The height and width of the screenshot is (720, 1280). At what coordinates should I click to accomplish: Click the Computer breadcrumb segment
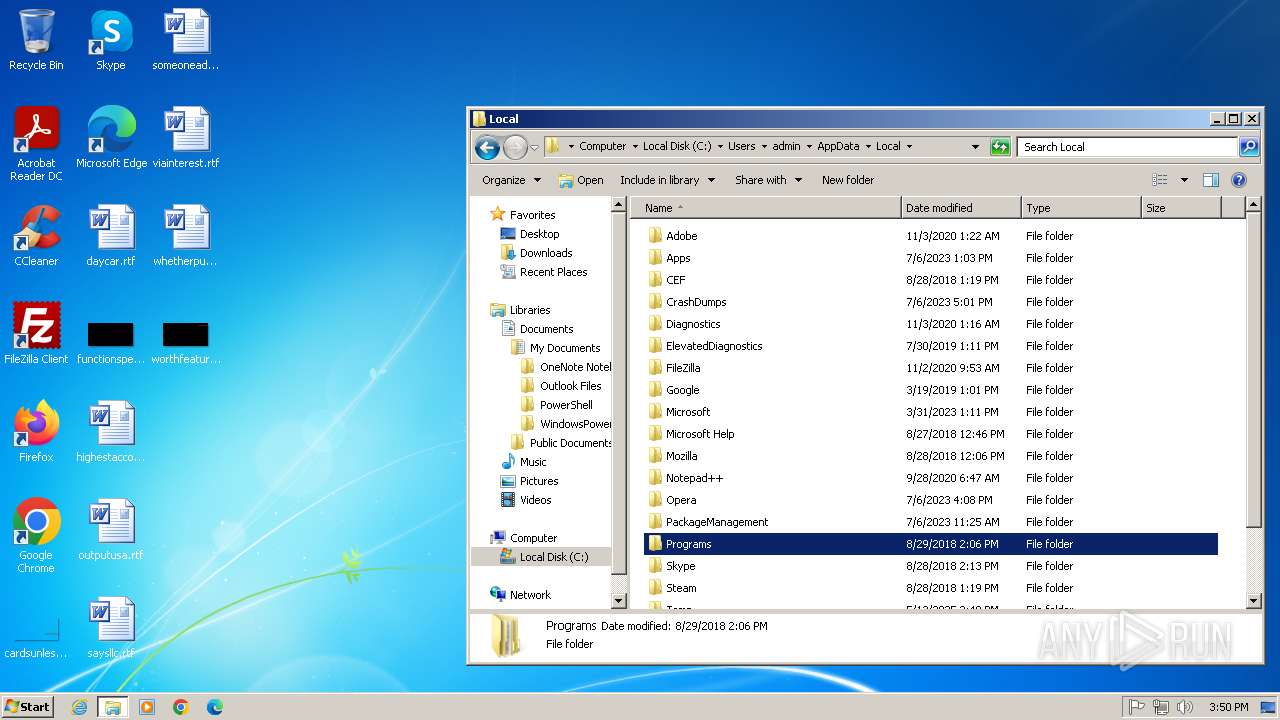[602, 147]
